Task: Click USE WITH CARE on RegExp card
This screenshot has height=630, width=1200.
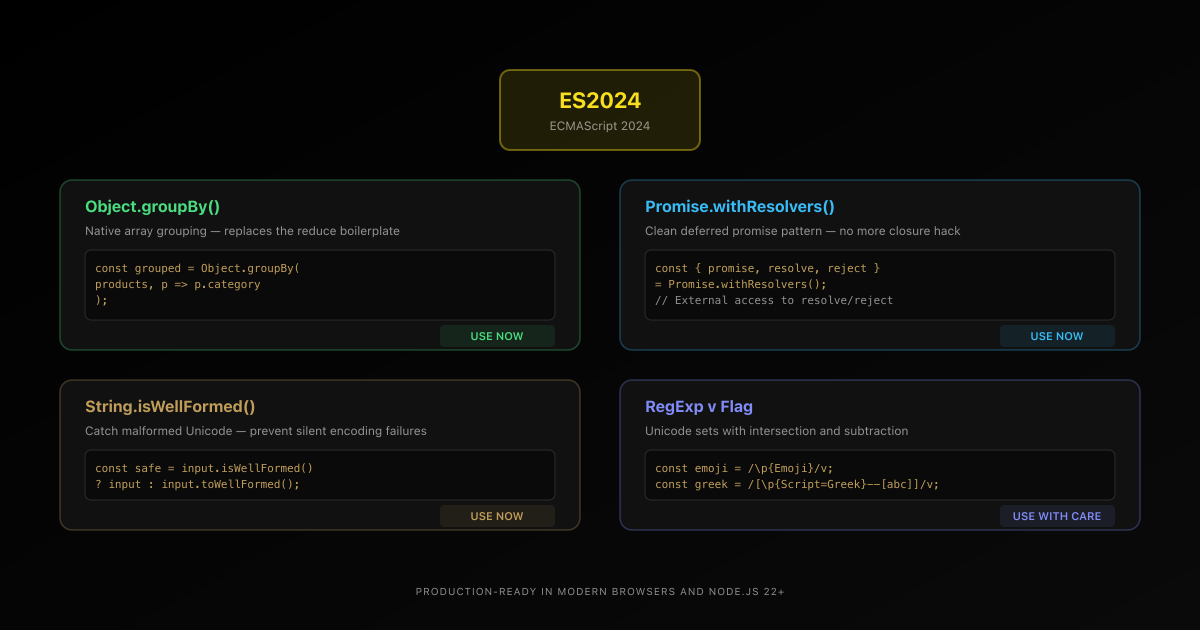Action: [1057, 516]
